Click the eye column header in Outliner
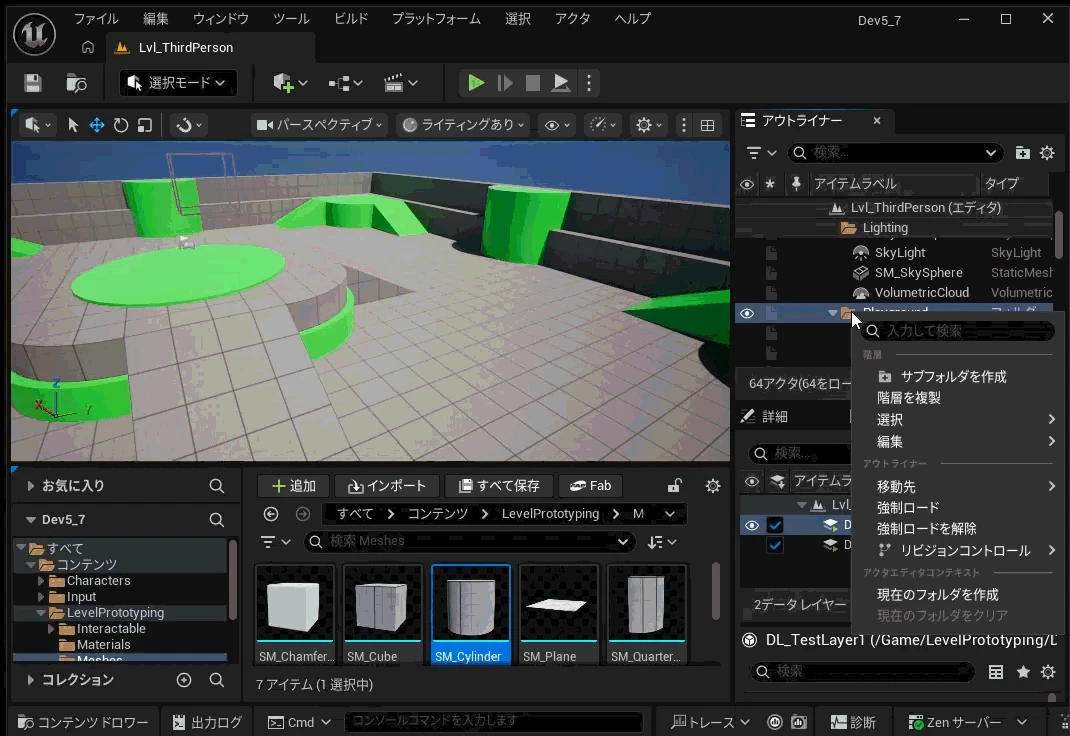Image resolution: width=1070 pixels, height=736 pixels. pyautogui.click(x=747, y=184)
